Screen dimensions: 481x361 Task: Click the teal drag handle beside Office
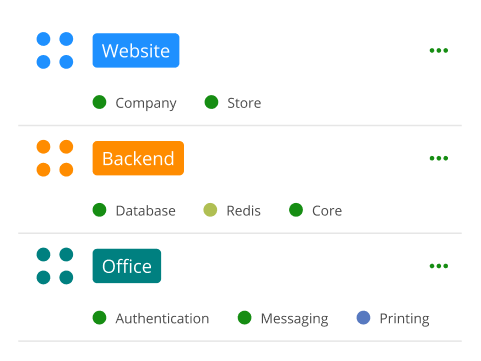click(55, 266)
